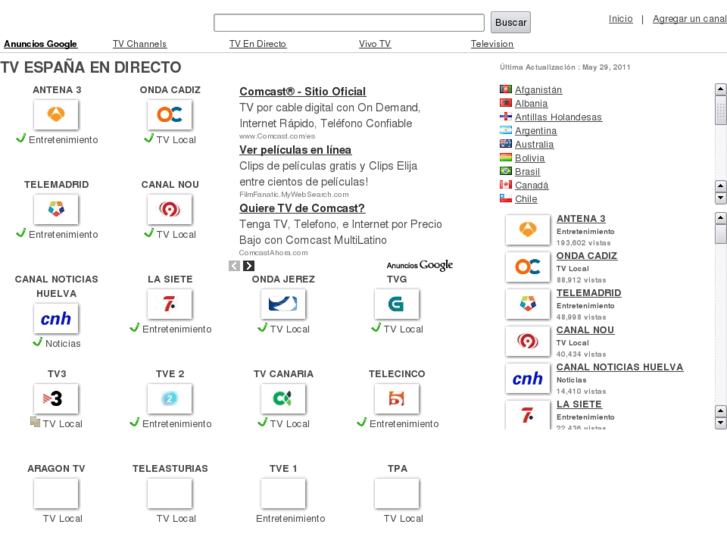This screenshot has width=727, height=545.
Task: Open Ver películas en línea ad
Action: pyautogui.click(x=295, y=150)
